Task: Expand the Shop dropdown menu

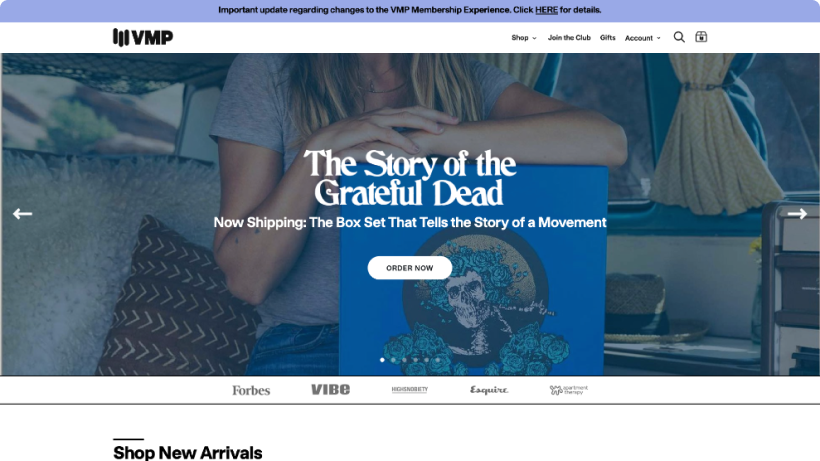Action: click(x=523, y=38)
